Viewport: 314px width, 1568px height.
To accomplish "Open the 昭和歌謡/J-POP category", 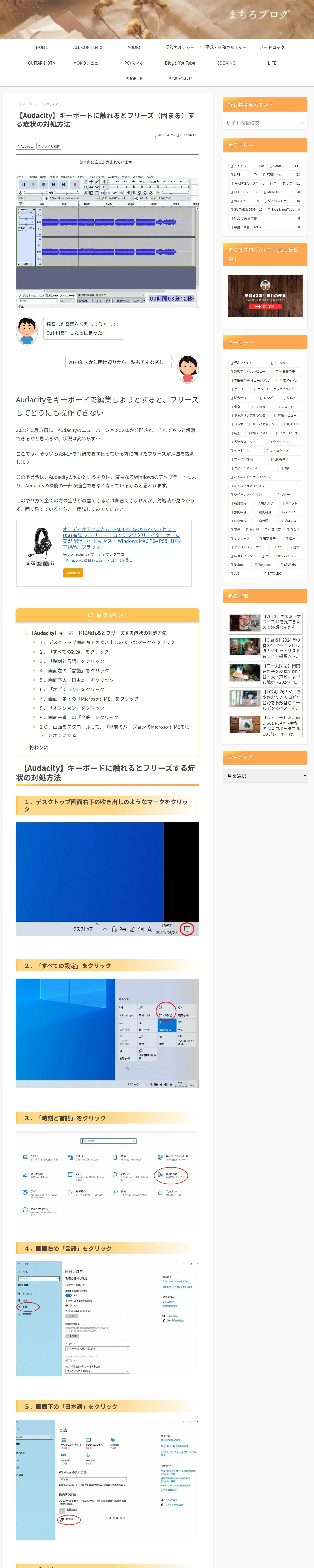I will [x=247, y=183].
